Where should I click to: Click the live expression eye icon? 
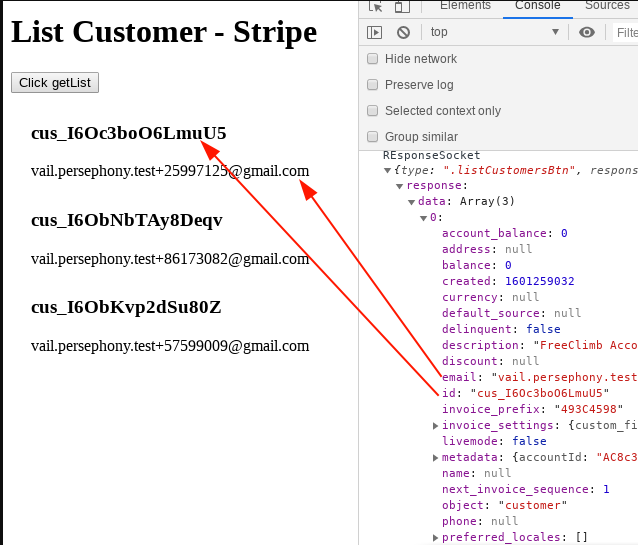click(587, 32)
